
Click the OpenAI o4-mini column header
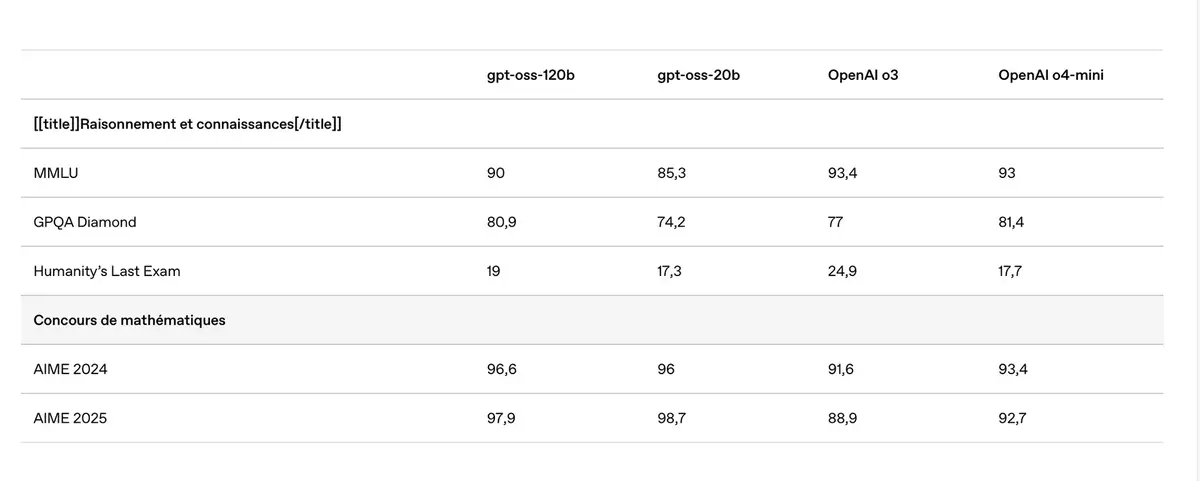coord(1050,76)
